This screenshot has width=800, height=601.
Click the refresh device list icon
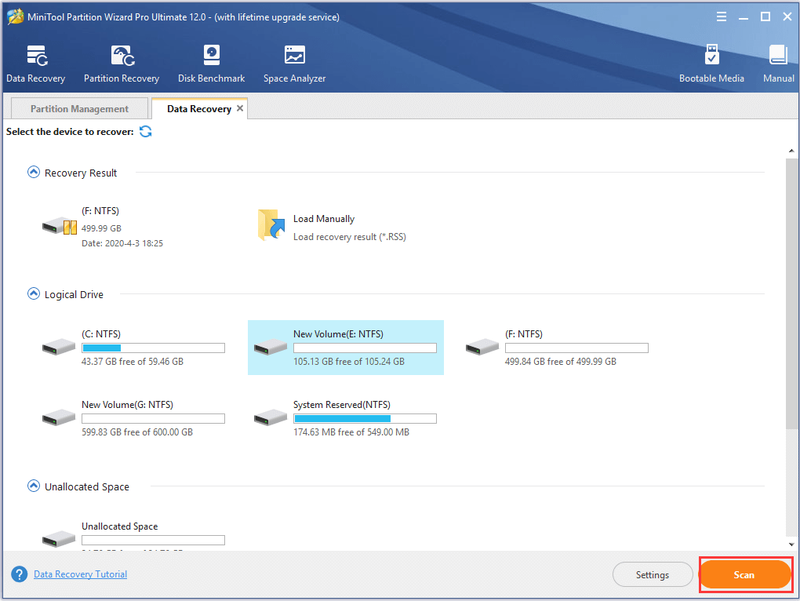(145, 132)
